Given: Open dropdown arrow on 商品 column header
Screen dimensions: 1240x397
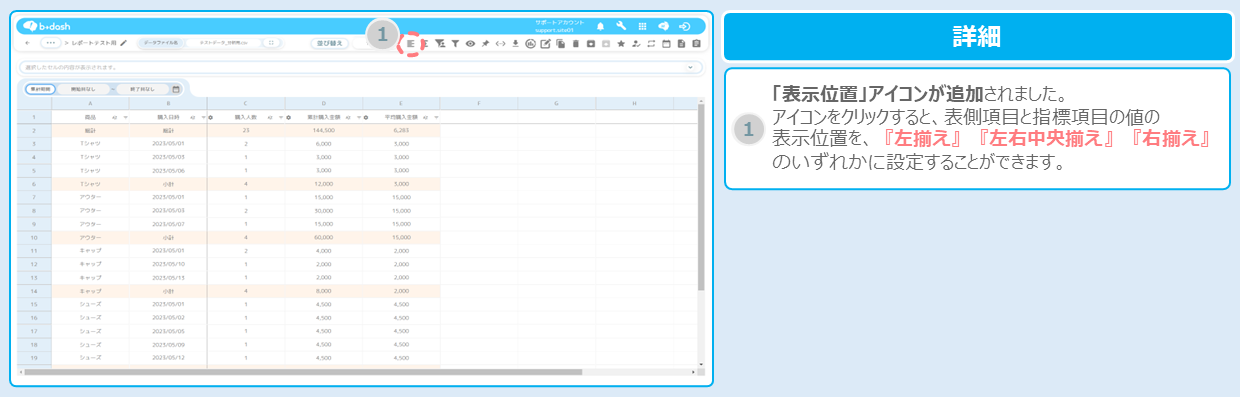Looking at the screenshot, I should (x=126, y=117).
